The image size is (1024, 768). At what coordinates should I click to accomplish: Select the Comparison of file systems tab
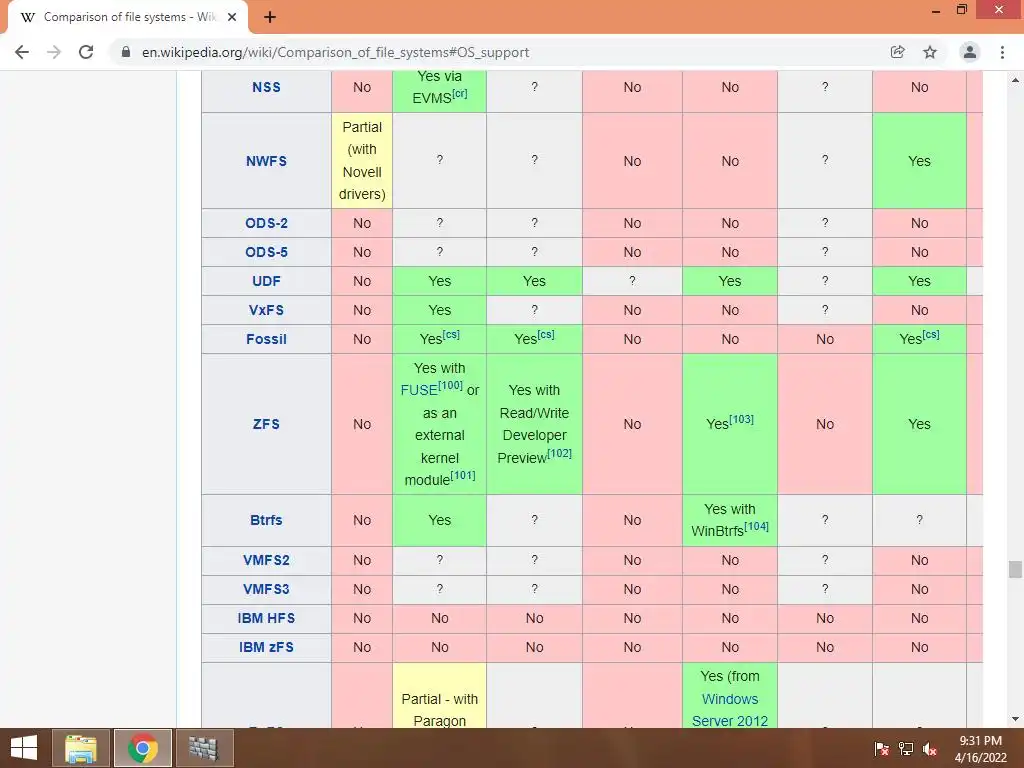click(128, 17)
